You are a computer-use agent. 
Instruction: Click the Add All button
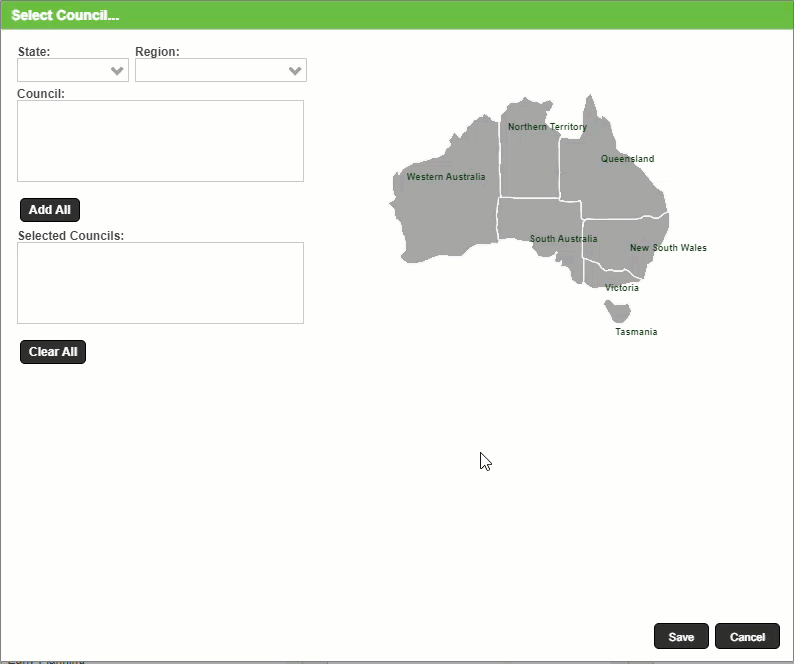50,210
